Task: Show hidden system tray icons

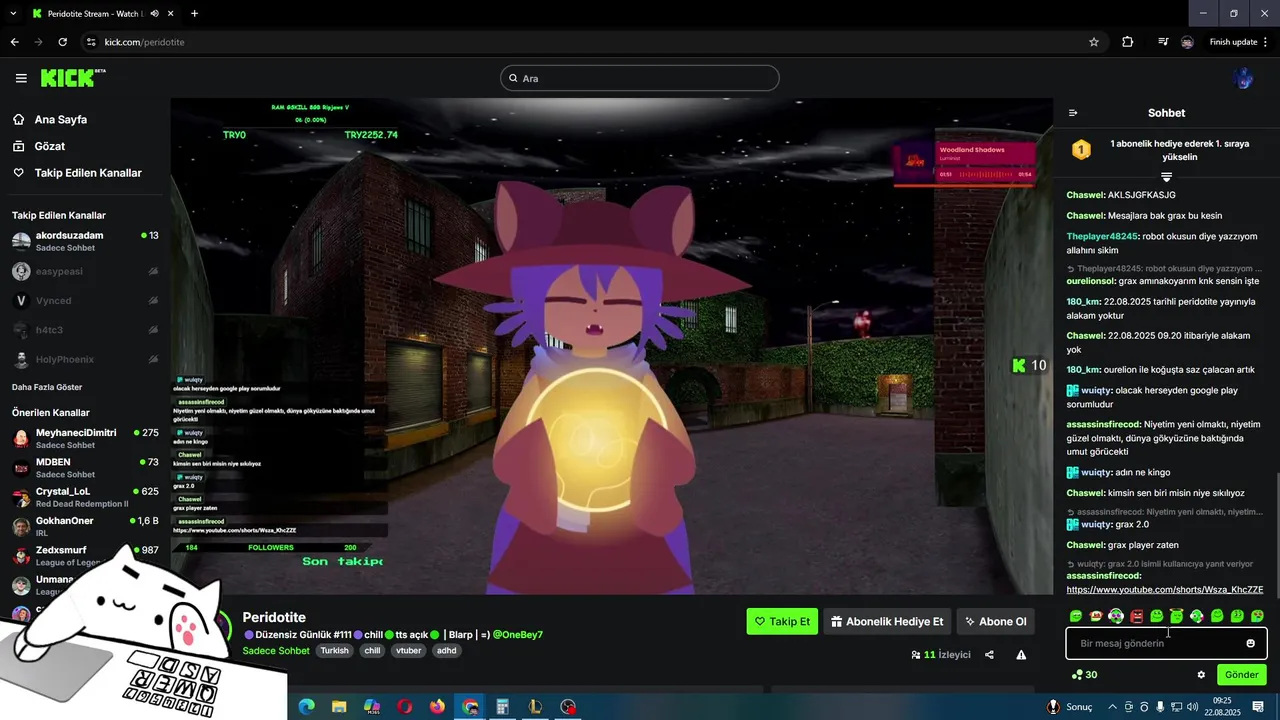Action: click(1112, 707)
